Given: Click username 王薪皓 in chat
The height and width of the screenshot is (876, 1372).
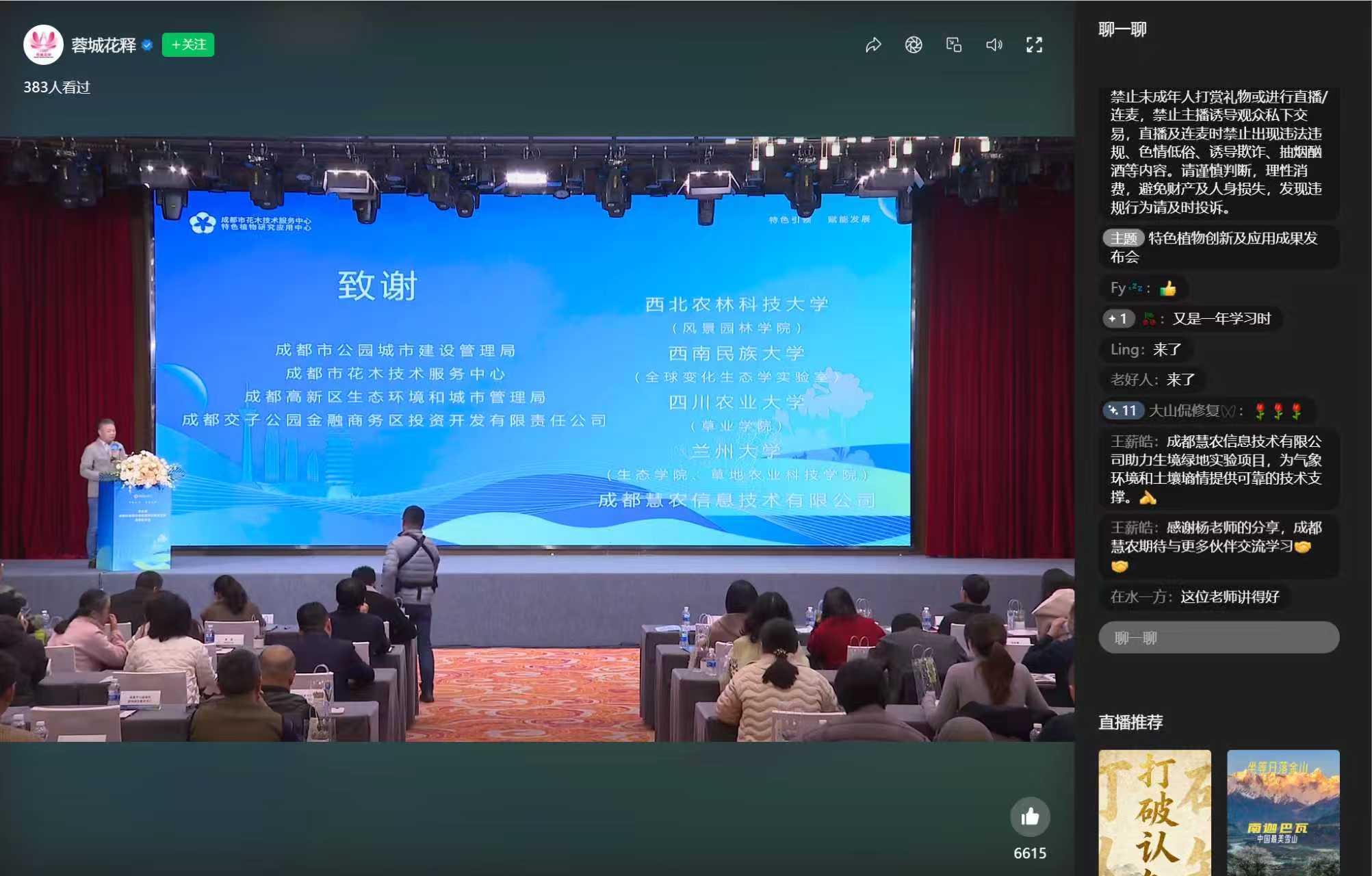Looking at the screenshot, I should [1133, 442].
